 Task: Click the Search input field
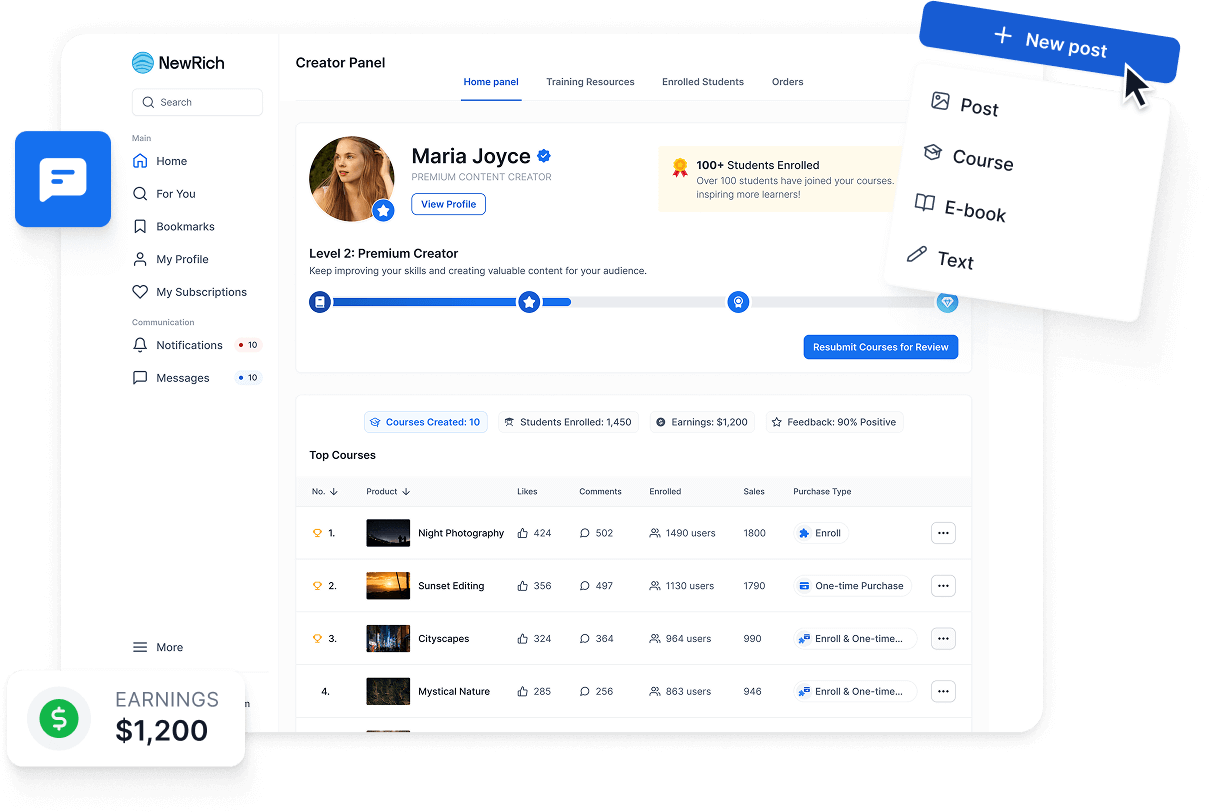tap(197, 102)
